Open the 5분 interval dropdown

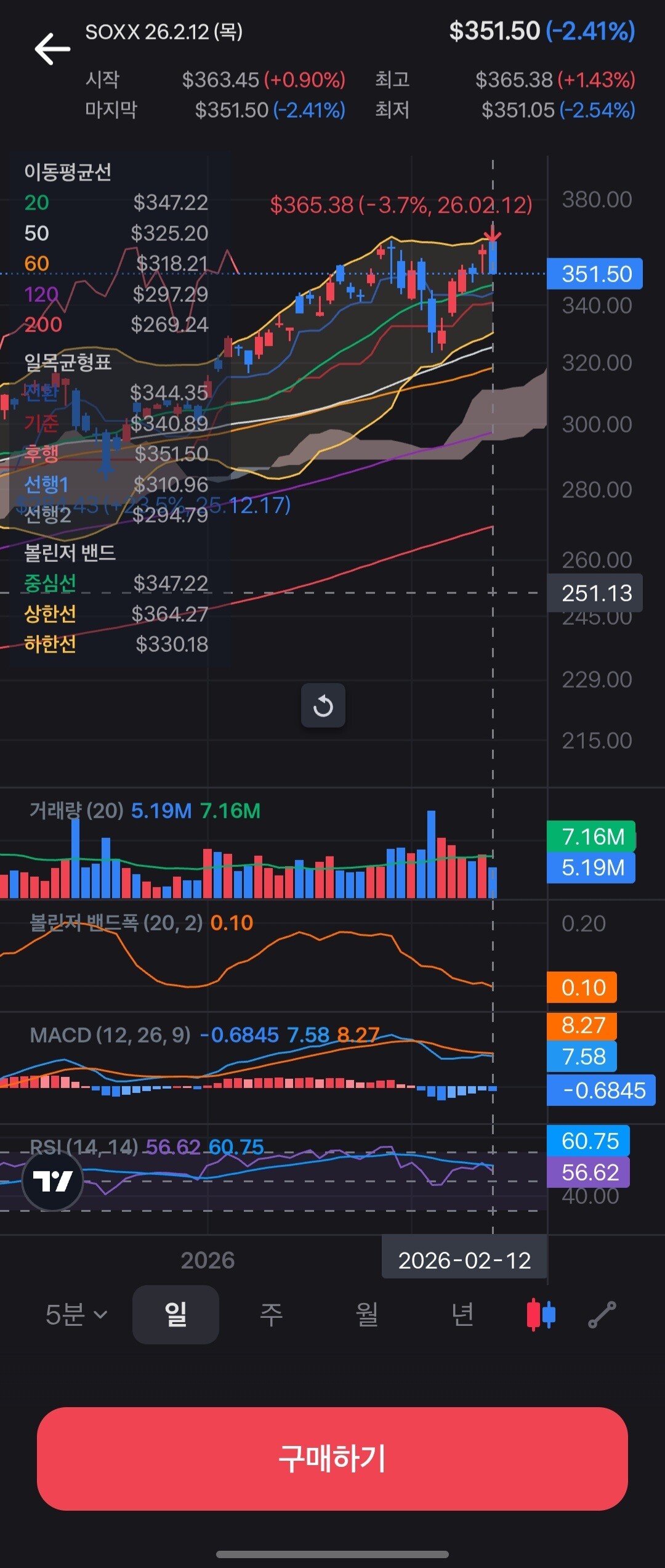(x=76, y=1314)
